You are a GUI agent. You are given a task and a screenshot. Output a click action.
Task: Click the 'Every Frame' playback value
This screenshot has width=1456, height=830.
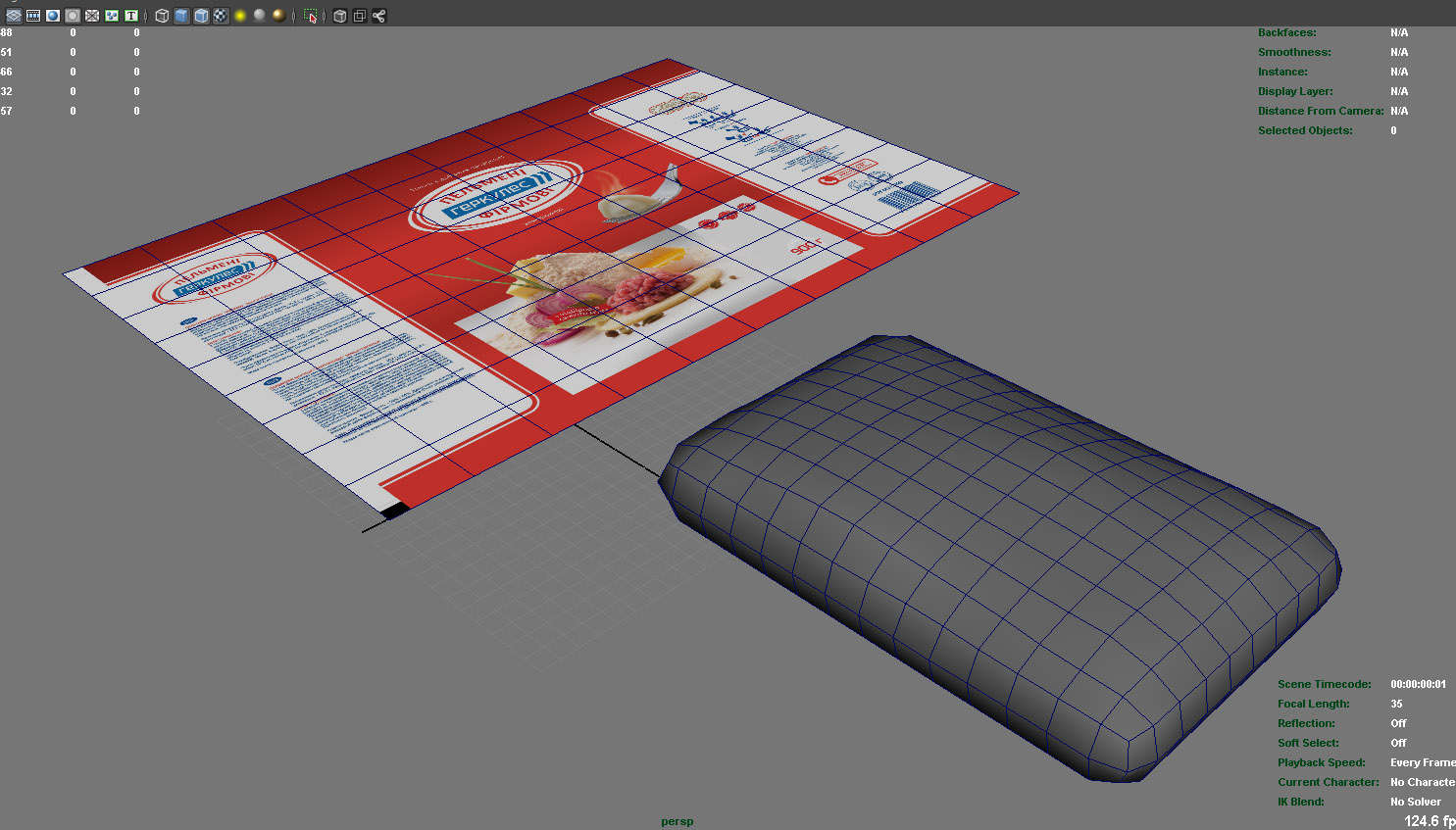tap(1423, 762)
